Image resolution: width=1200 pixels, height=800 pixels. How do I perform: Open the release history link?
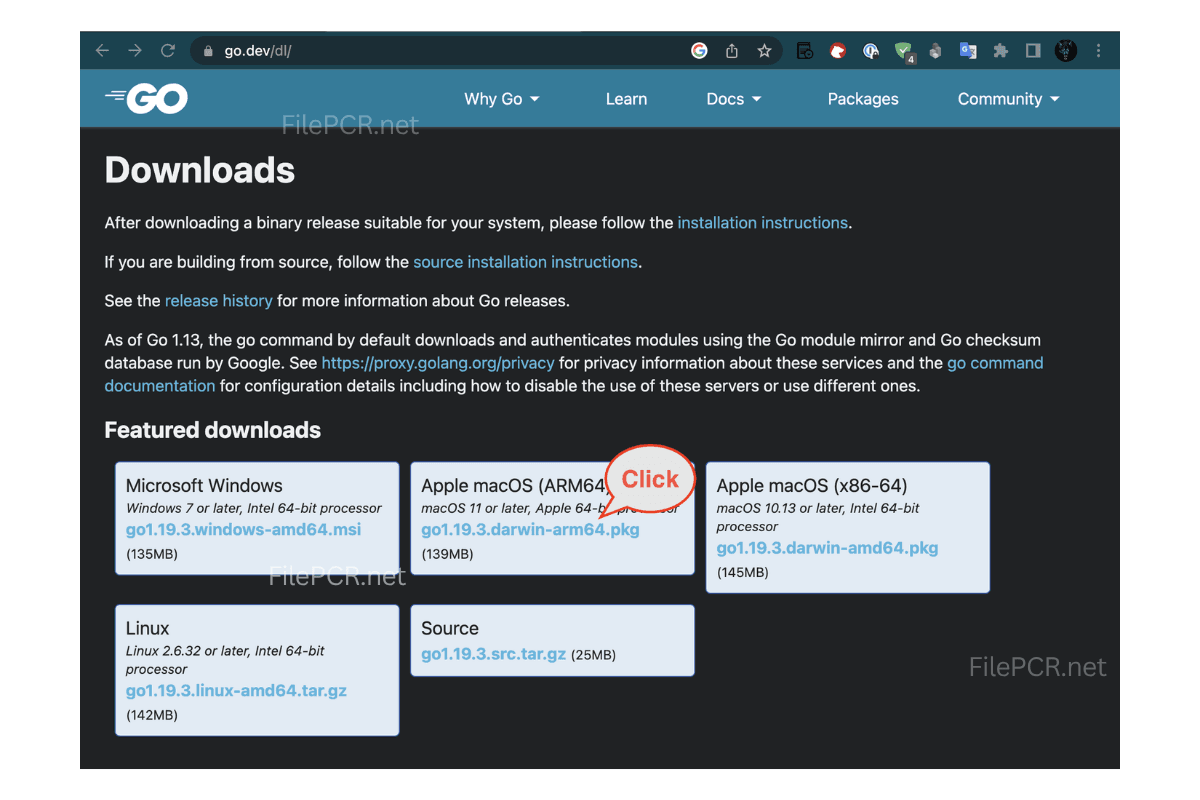(x=218, y=301)
